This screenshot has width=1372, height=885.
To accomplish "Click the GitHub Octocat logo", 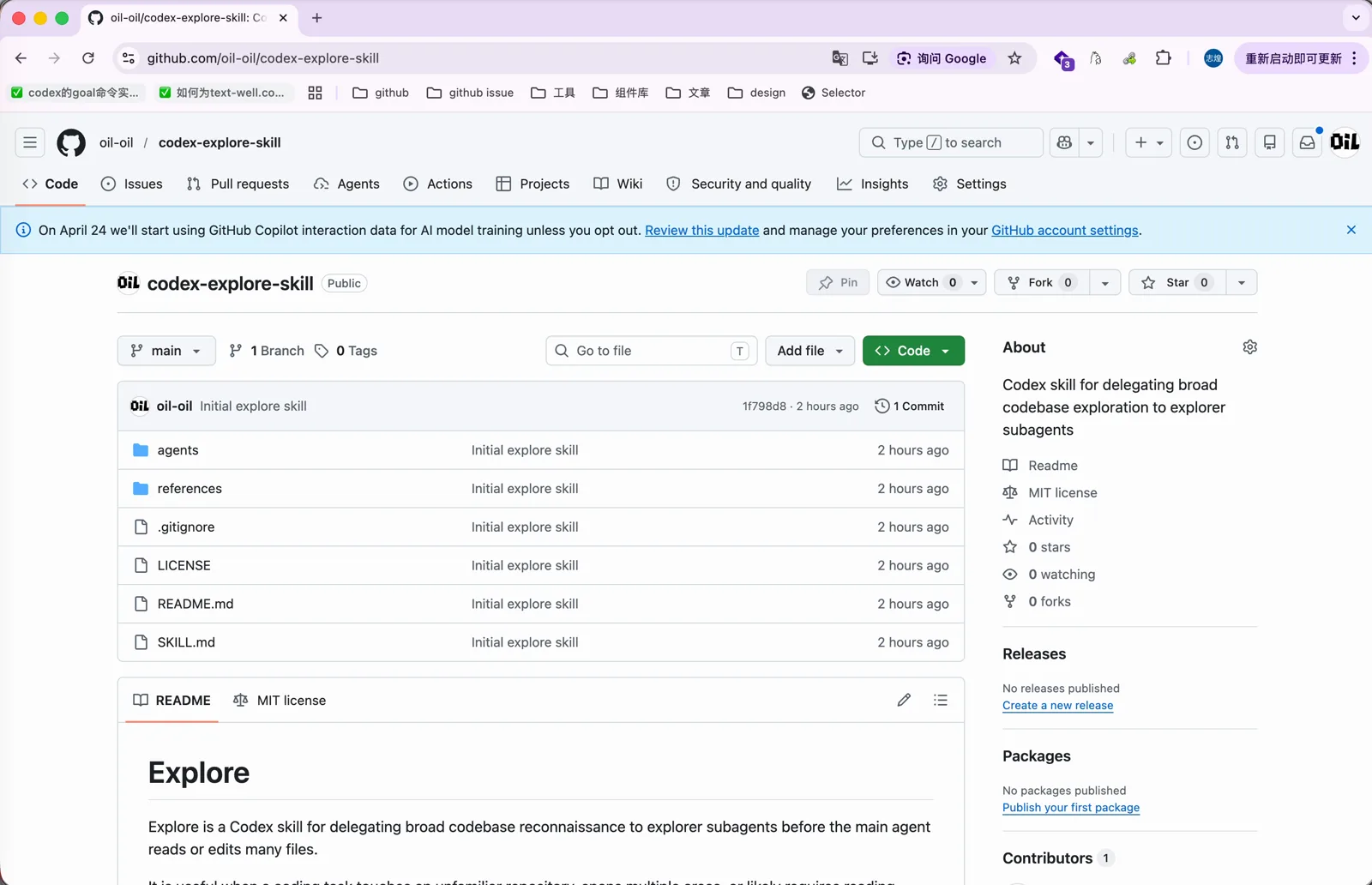I will click(71, 142).
